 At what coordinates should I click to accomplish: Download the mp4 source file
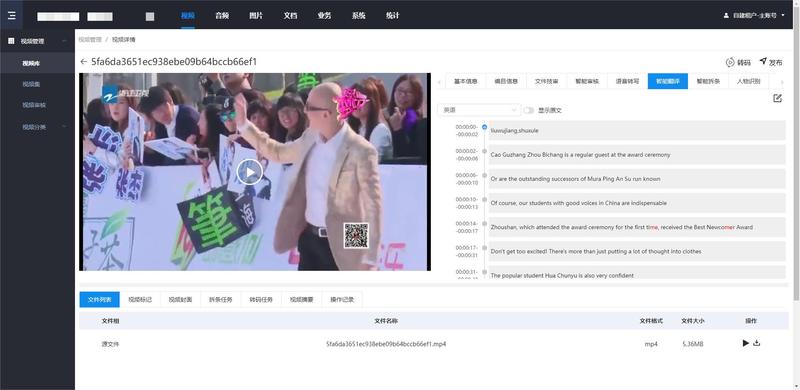757,343
